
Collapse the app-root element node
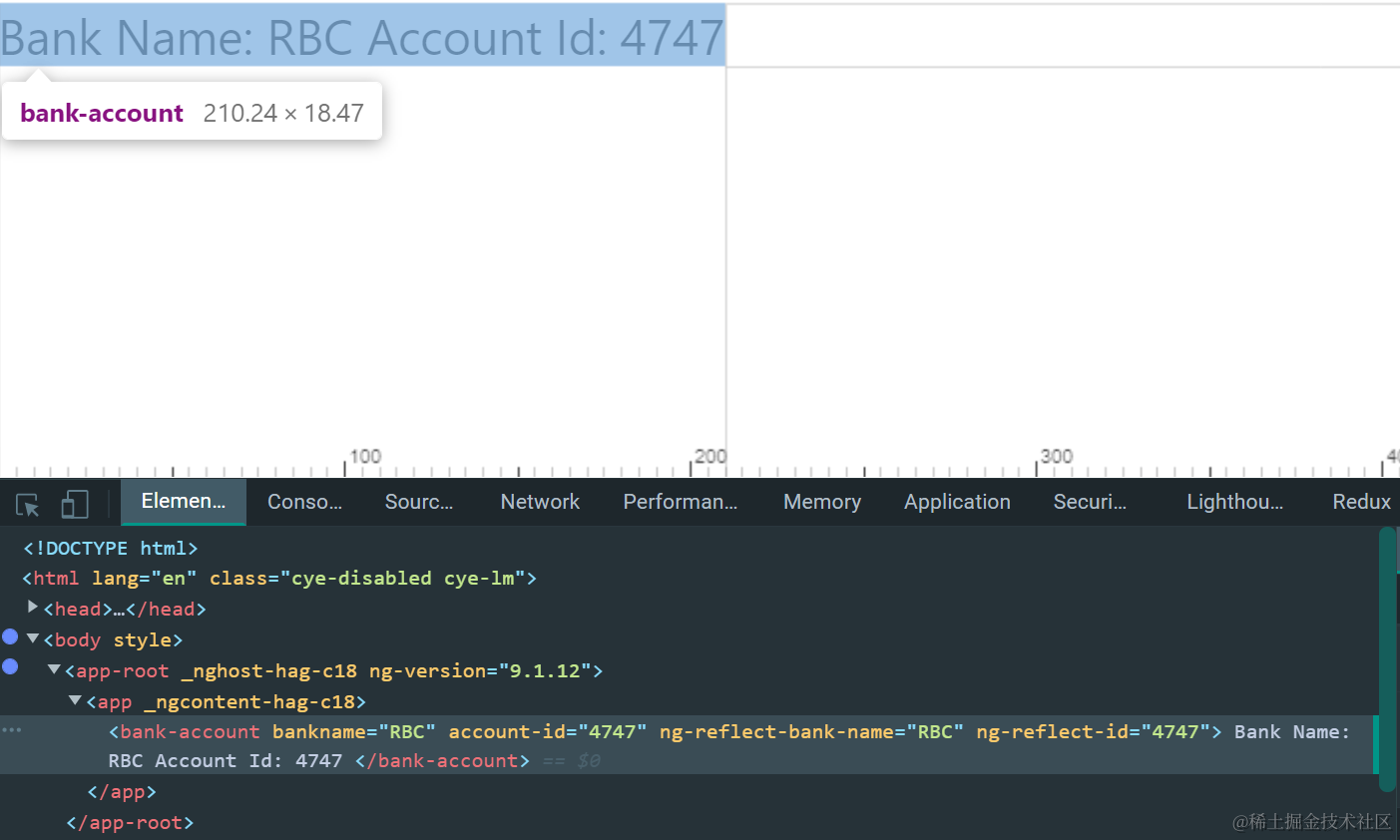coord(55,669)
